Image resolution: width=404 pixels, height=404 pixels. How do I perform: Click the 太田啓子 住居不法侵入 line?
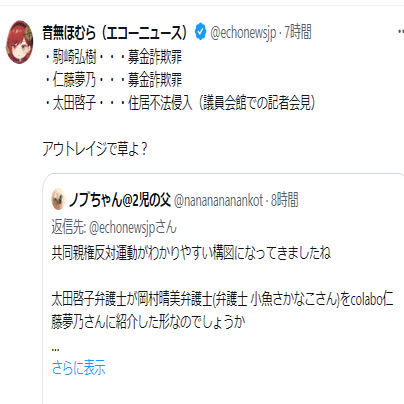pyautogui.click(x=179, y=103)
